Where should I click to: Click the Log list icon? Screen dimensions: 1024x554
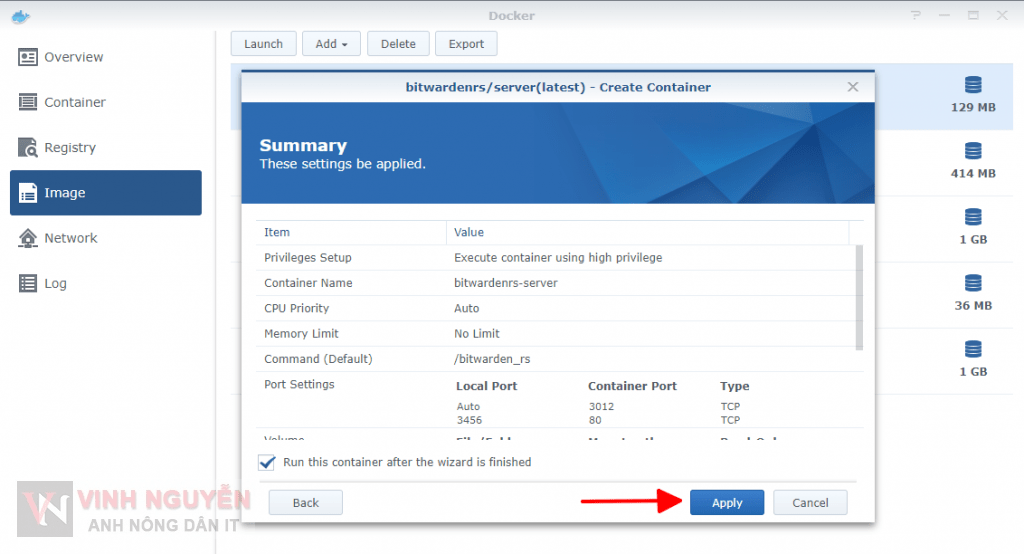pos(28,283)
